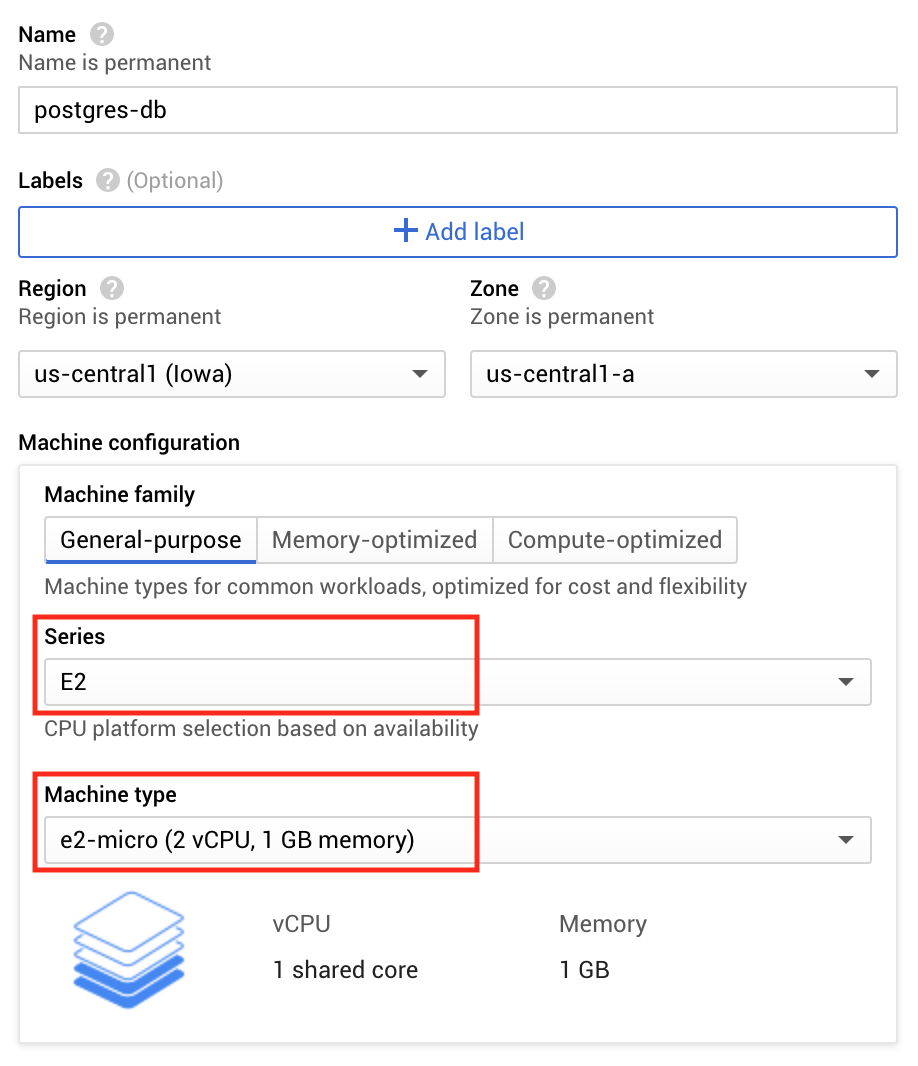The height and width of the screenshot is (1066, 918).
Task: Open the Zone help question mark
Action: pos(543,288)
